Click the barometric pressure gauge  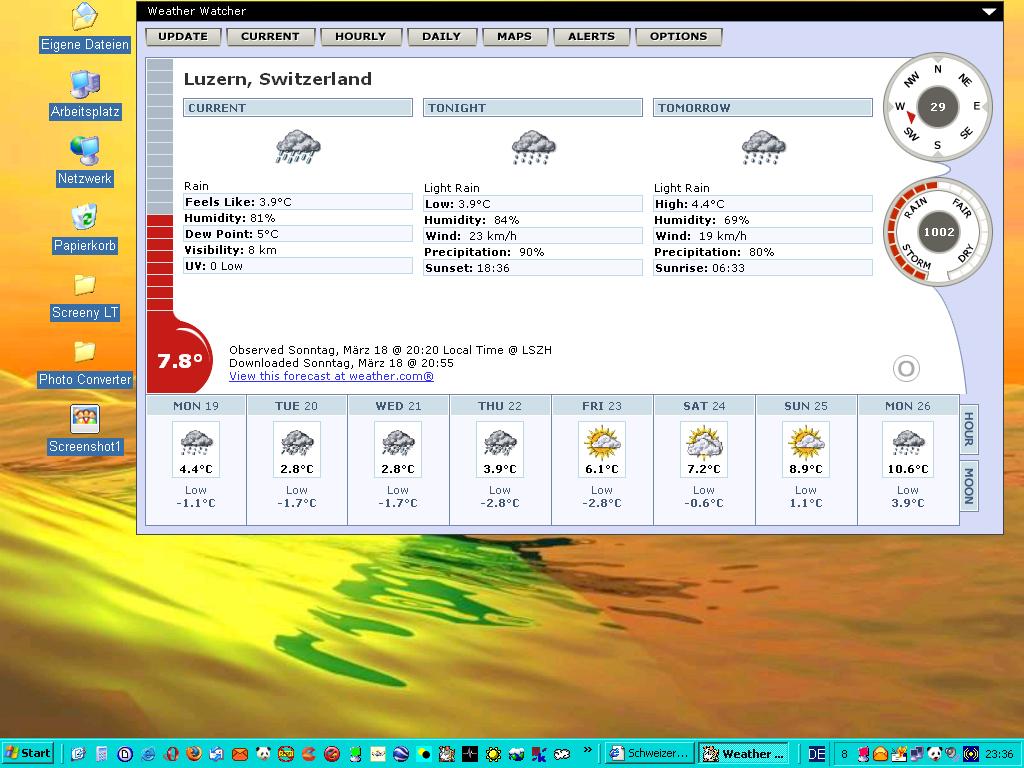pos(938,232)
